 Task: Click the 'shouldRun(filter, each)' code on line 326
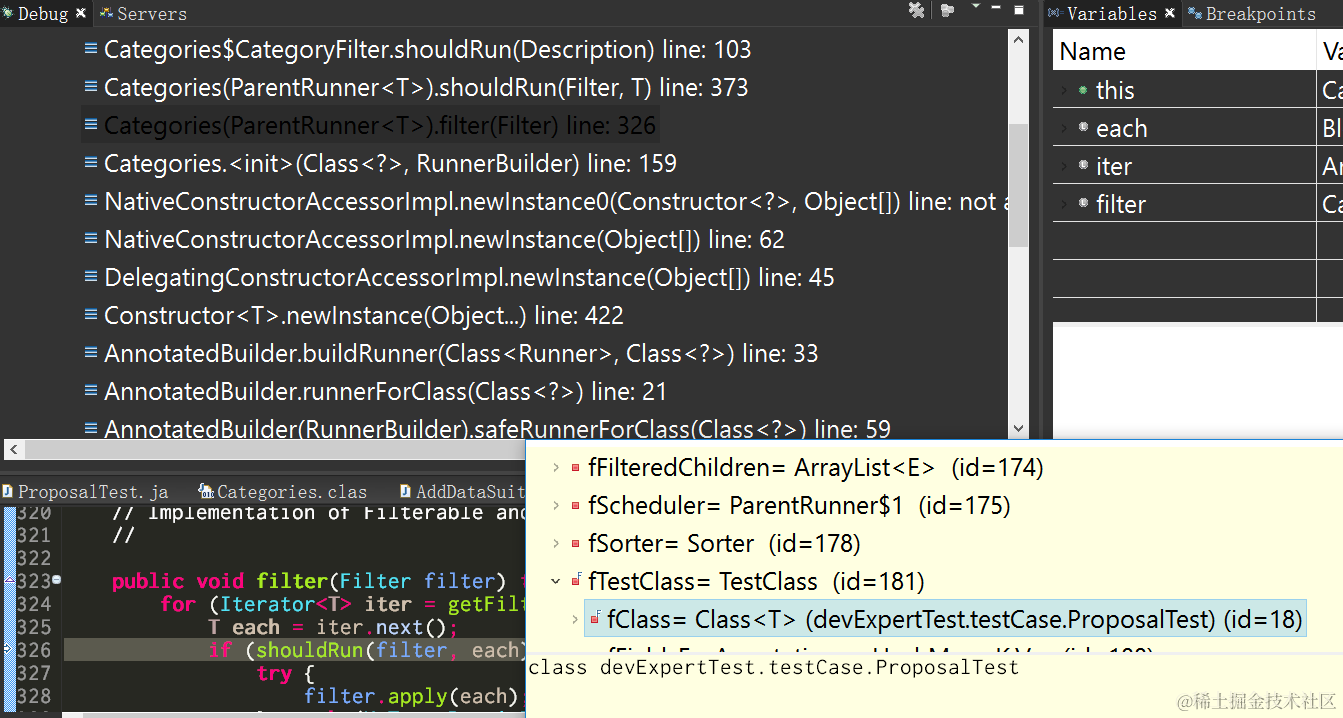pyautogui.click(x=388, y=650)
